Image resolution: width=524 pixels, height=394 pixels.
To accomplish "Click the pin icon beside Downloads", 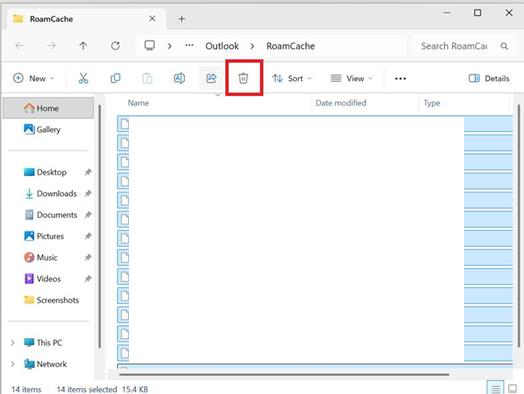I will pos(88,193).
